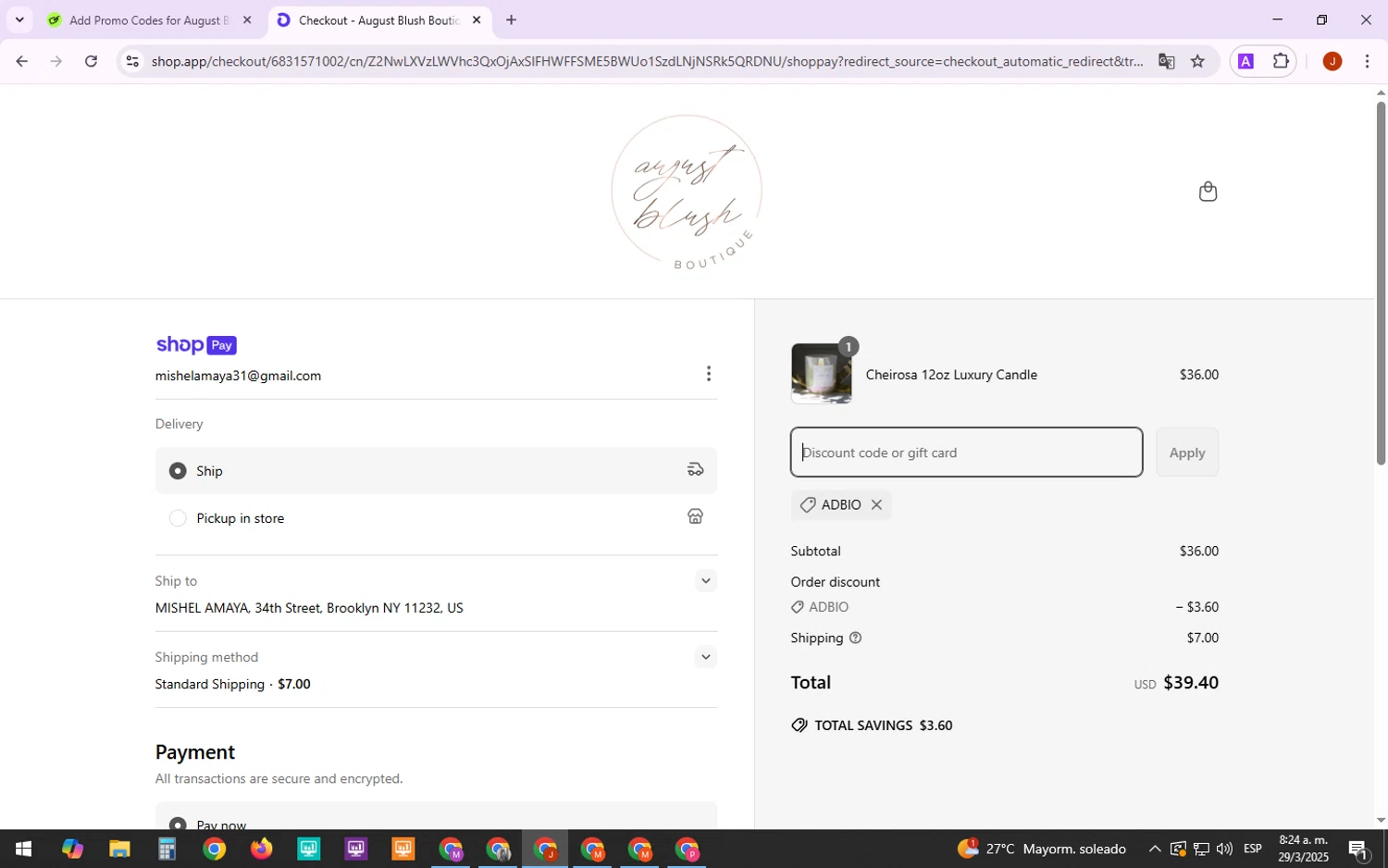Open the clock showing 8:24 a. m.

[x=1303, y=849]
